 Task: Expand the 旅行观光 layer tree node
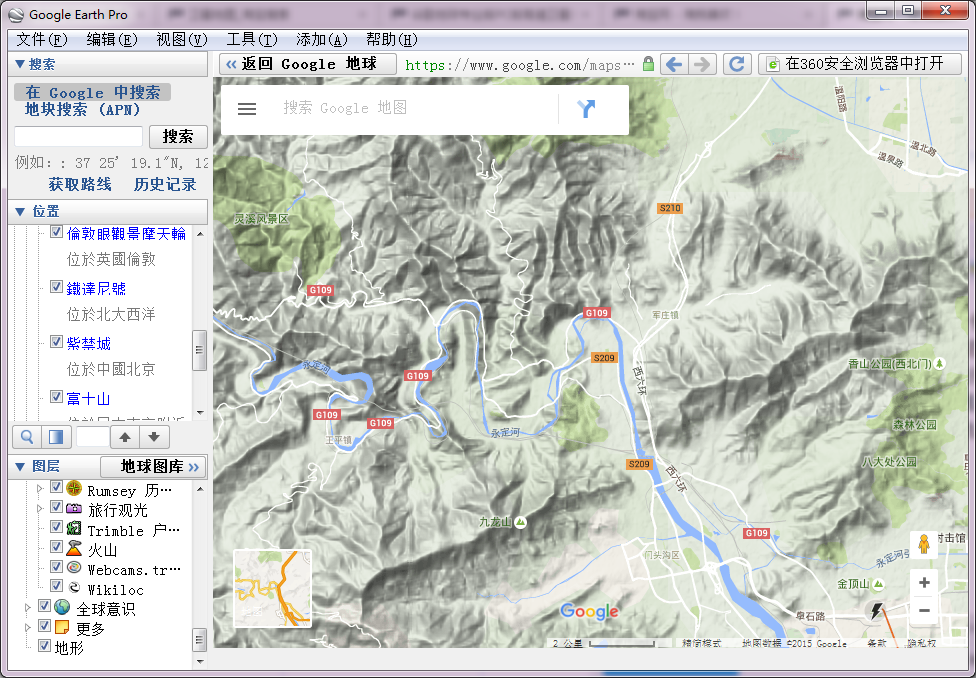40,509
